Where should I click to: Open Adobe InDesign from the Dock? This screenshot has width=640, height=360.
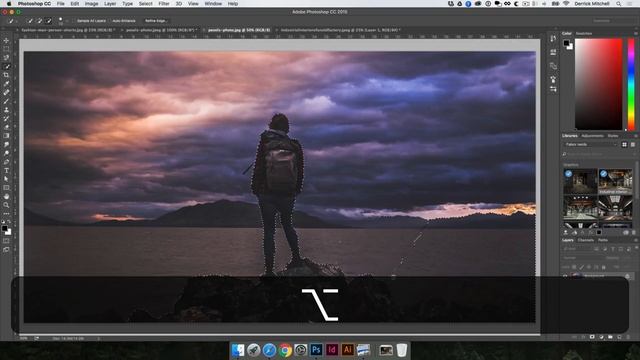pyautogui.click(x=332, y=350)
